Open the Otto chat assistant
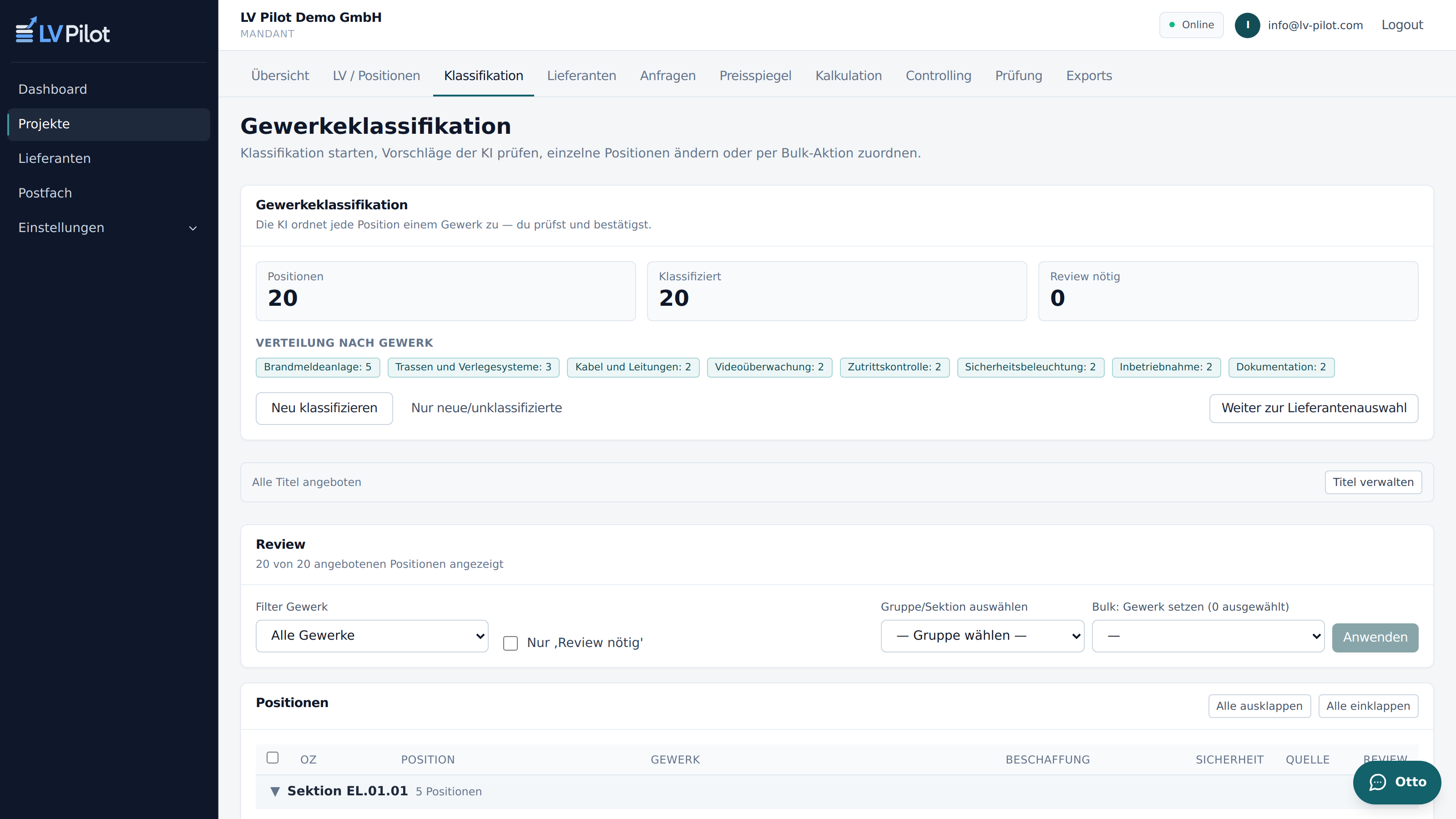The image size is (1456, 819). pos(1397,782)
